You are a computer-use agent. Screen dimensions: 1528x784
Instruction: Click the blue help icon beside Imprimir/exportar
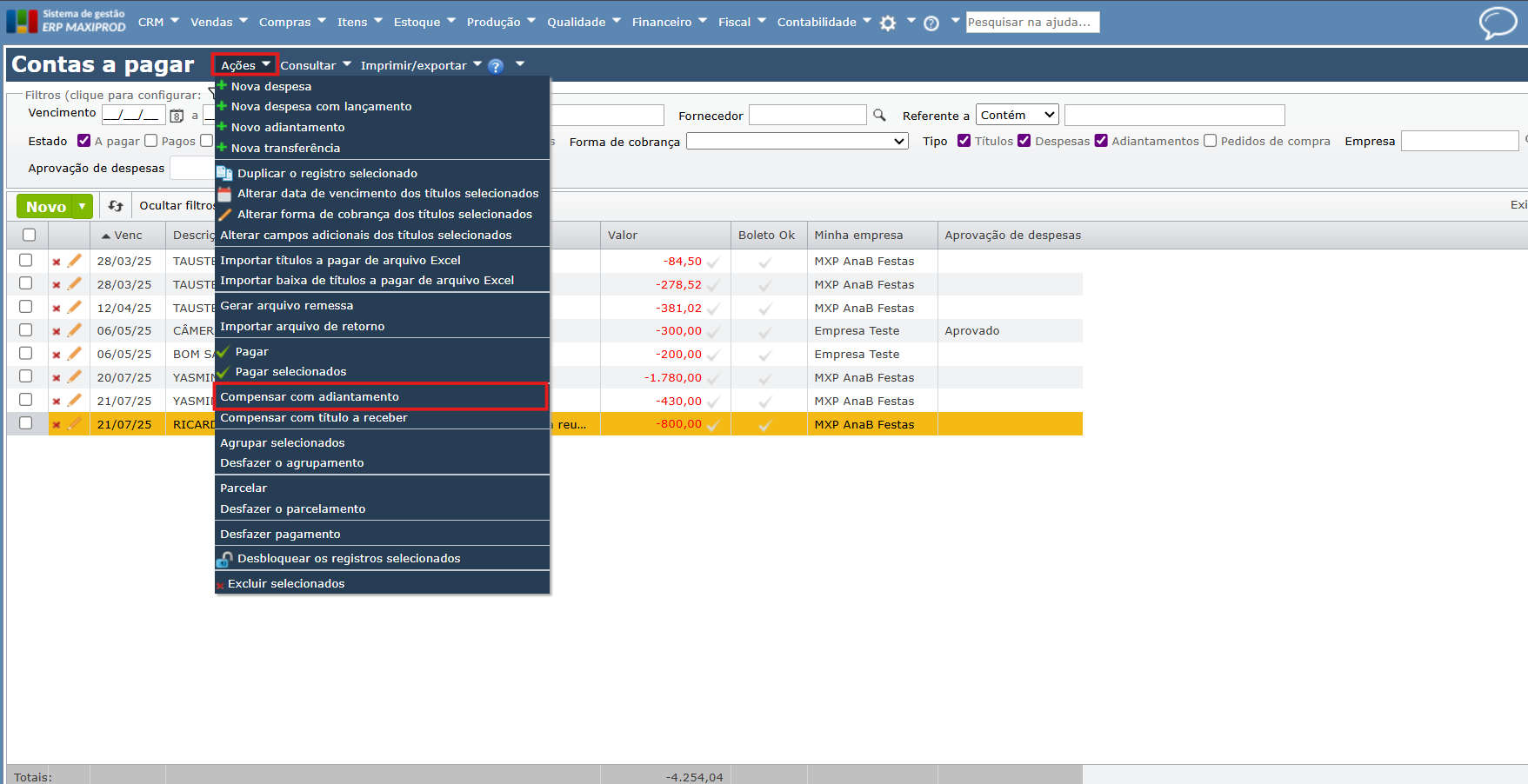[x=496, y=66]
